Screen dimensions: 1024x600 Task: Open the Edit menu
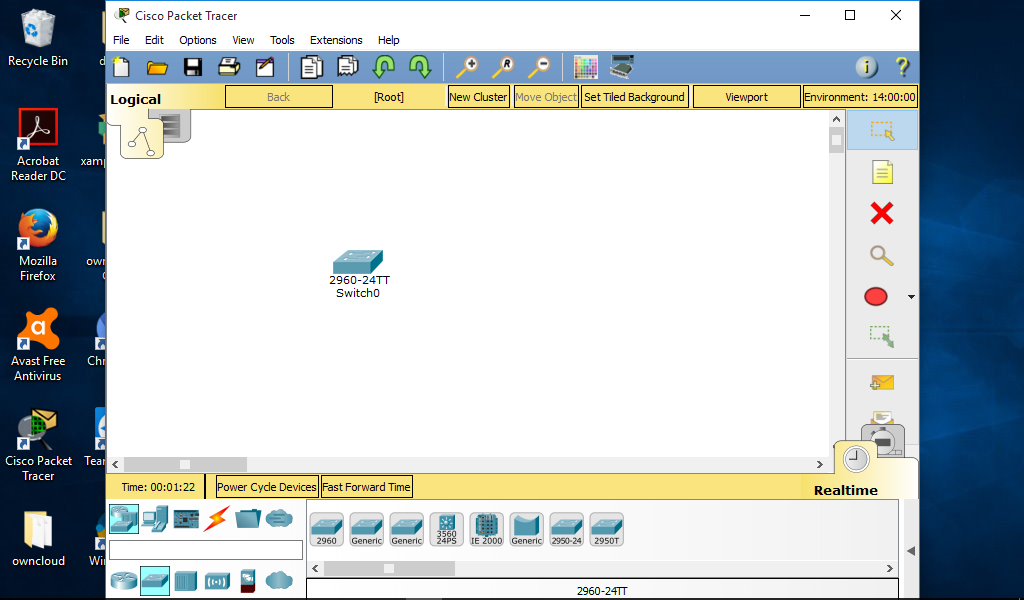(x=154, y=40)
